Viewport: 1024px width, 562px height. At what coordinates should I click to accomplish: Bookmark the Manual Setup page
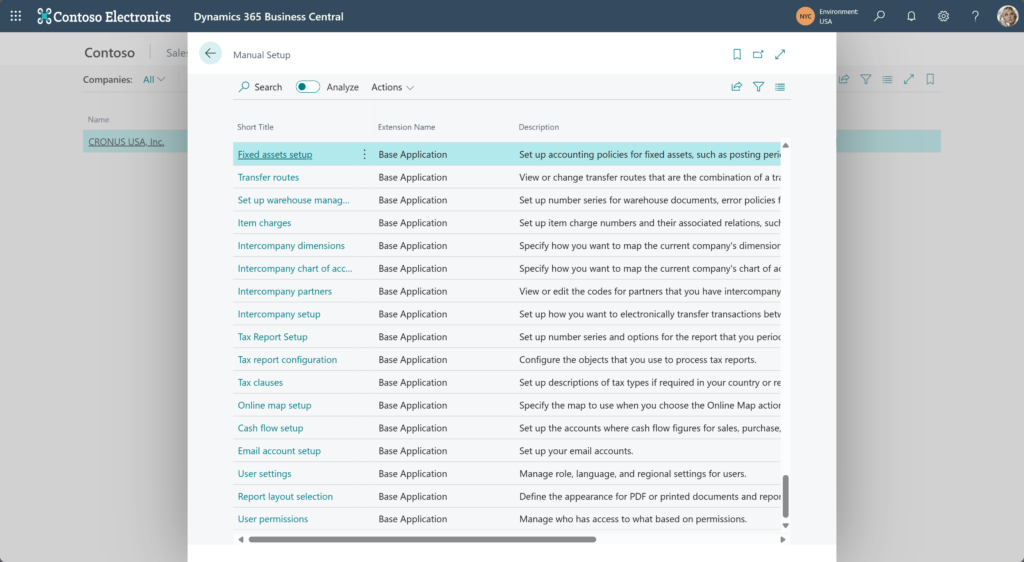click(737, 54)
